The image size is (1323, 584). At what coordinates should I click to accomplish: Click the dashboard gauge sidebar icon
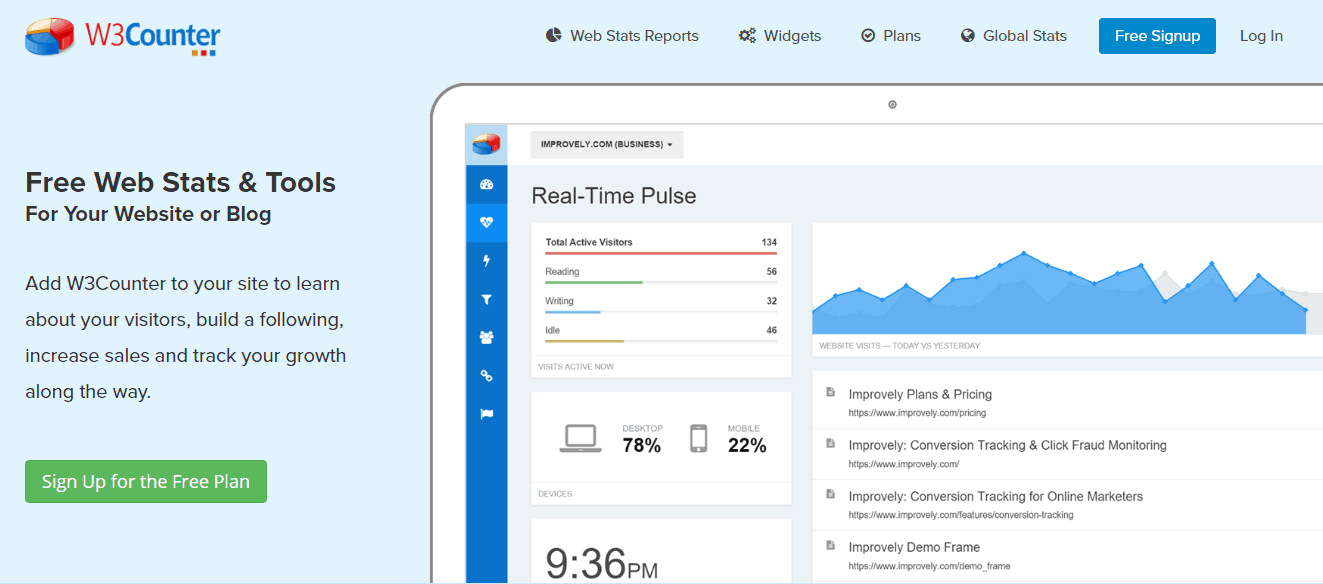point(487,184)
